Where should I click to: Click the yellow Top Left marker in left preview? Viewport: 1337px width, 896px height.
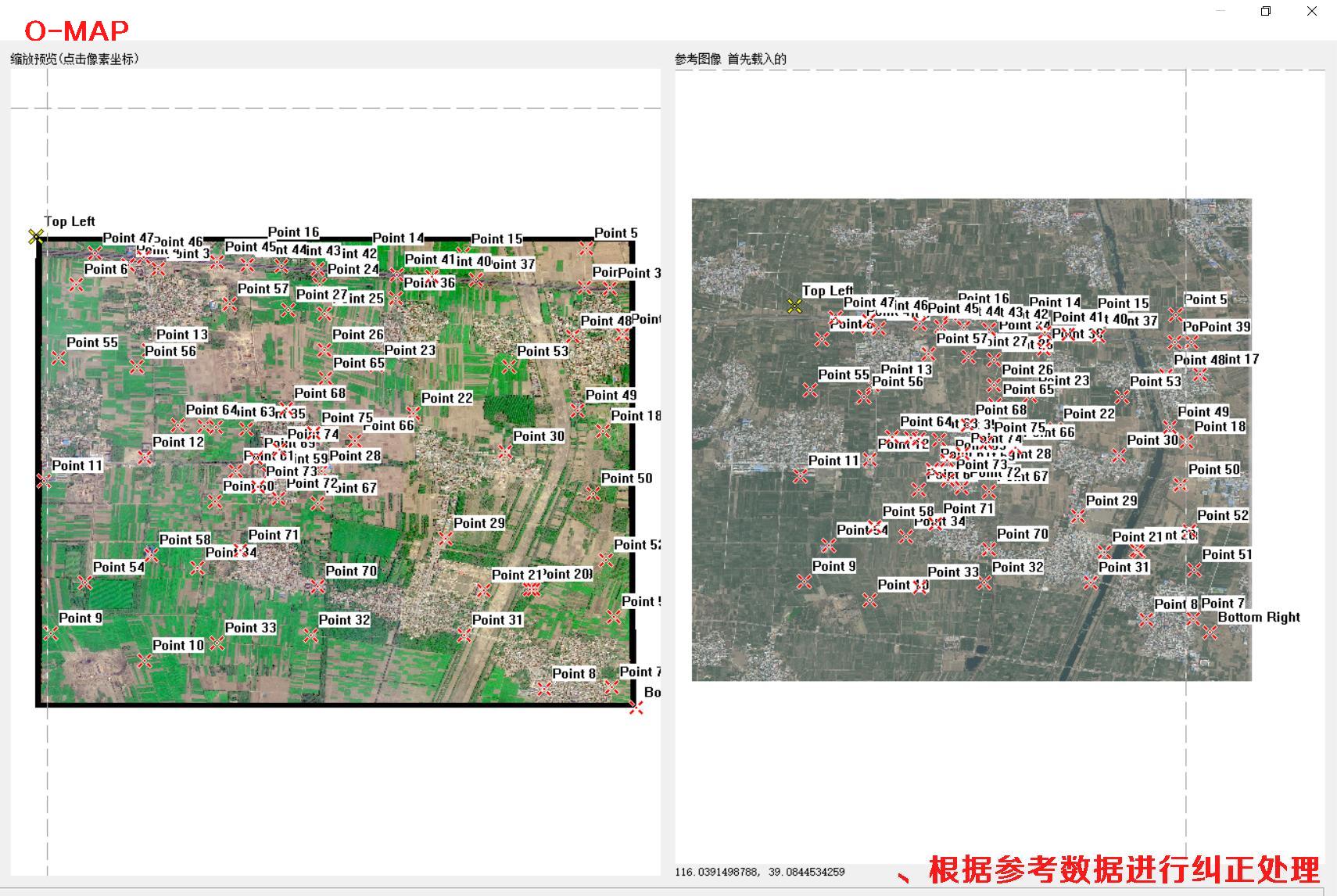click(35, 236)
